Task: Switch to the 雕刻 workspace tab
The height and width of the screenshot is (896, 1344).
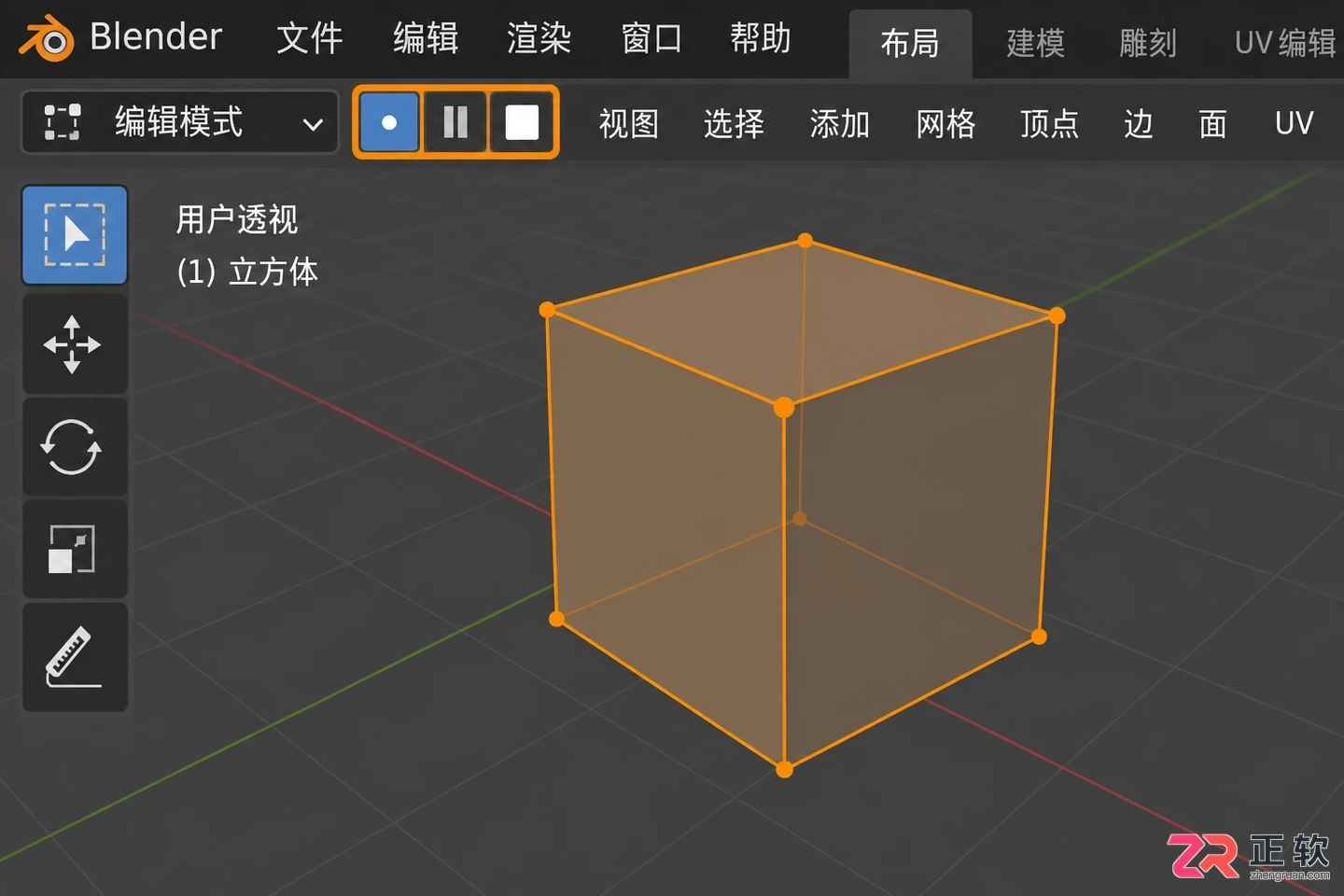Action: tap(1148, 43)
